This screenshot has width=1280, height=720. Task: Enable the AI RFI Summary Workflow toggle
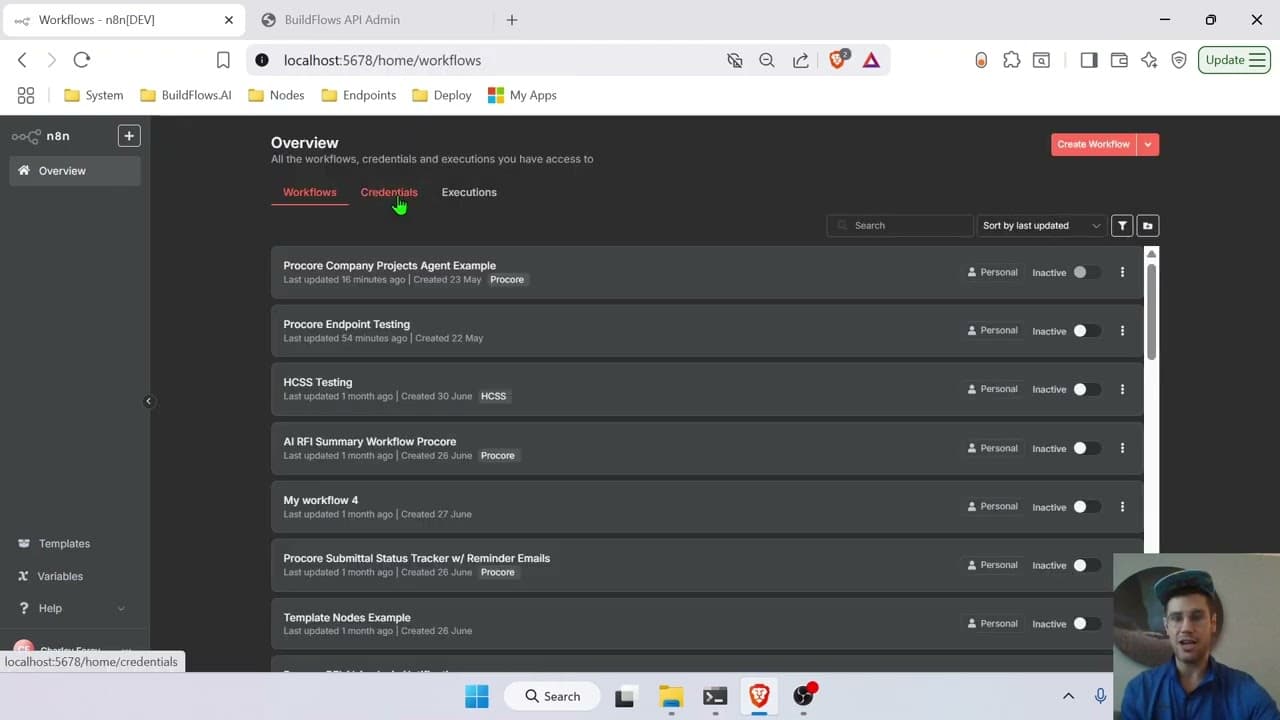(x=1086, y=448)
